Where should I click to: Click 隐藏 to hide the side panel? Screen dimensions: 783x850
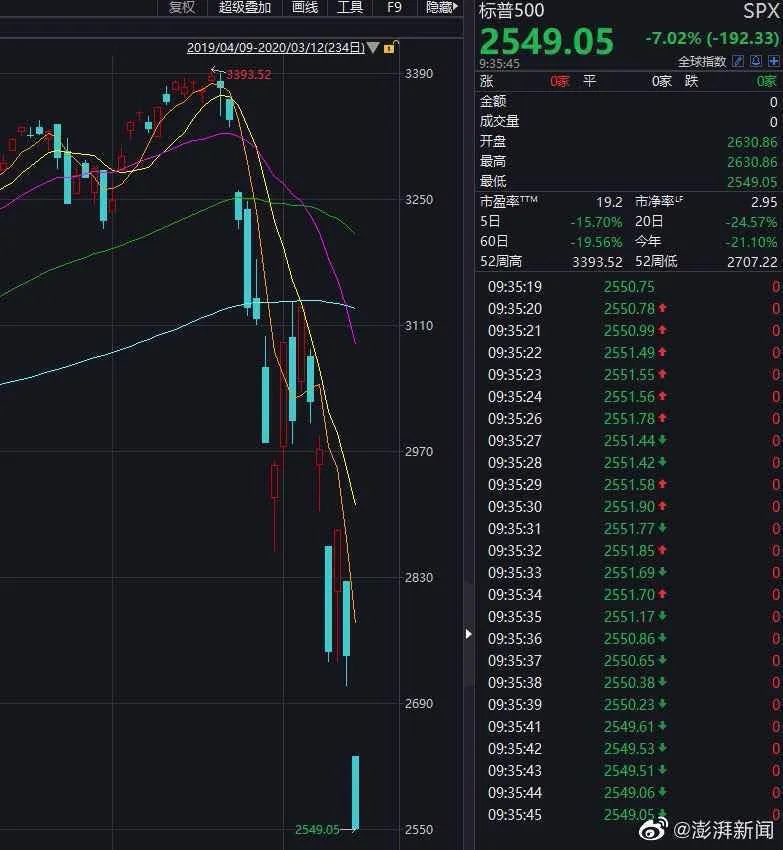pos(441,8)
